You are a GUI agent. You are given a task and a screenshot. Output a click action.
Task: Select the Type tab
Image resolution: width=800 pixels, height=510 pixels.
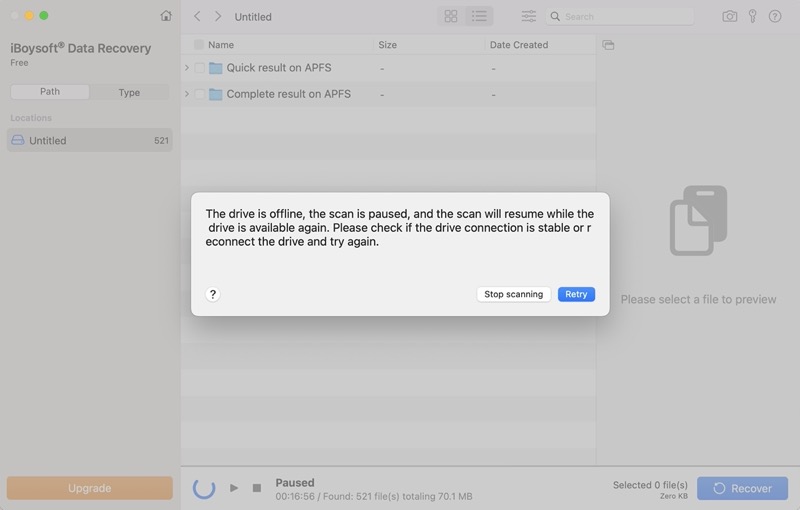[129, 92]
